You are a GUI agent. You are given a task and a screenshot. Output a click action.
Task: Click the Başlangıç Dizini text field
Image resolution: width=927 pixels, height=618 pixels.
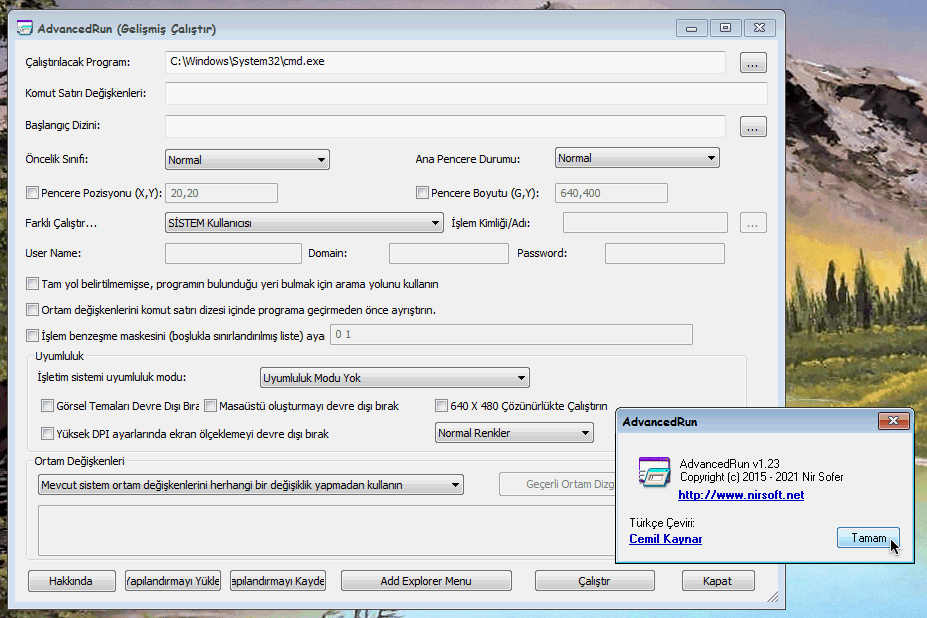point(445,126)
